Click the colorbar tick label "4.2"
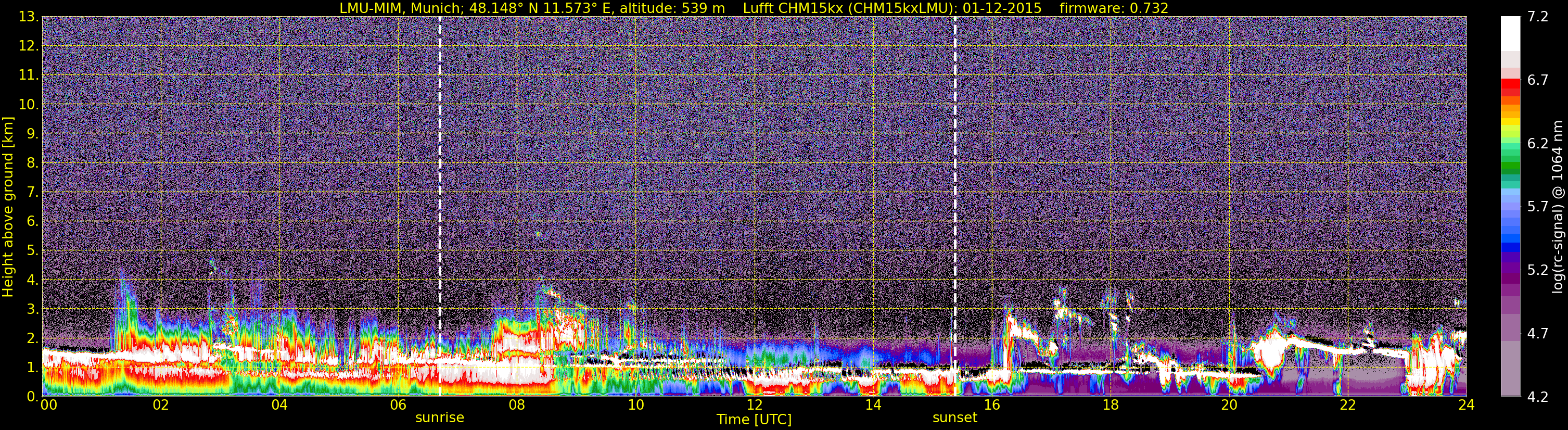The height and width of the screenshot is (430, 1568). pos(1538,397)
